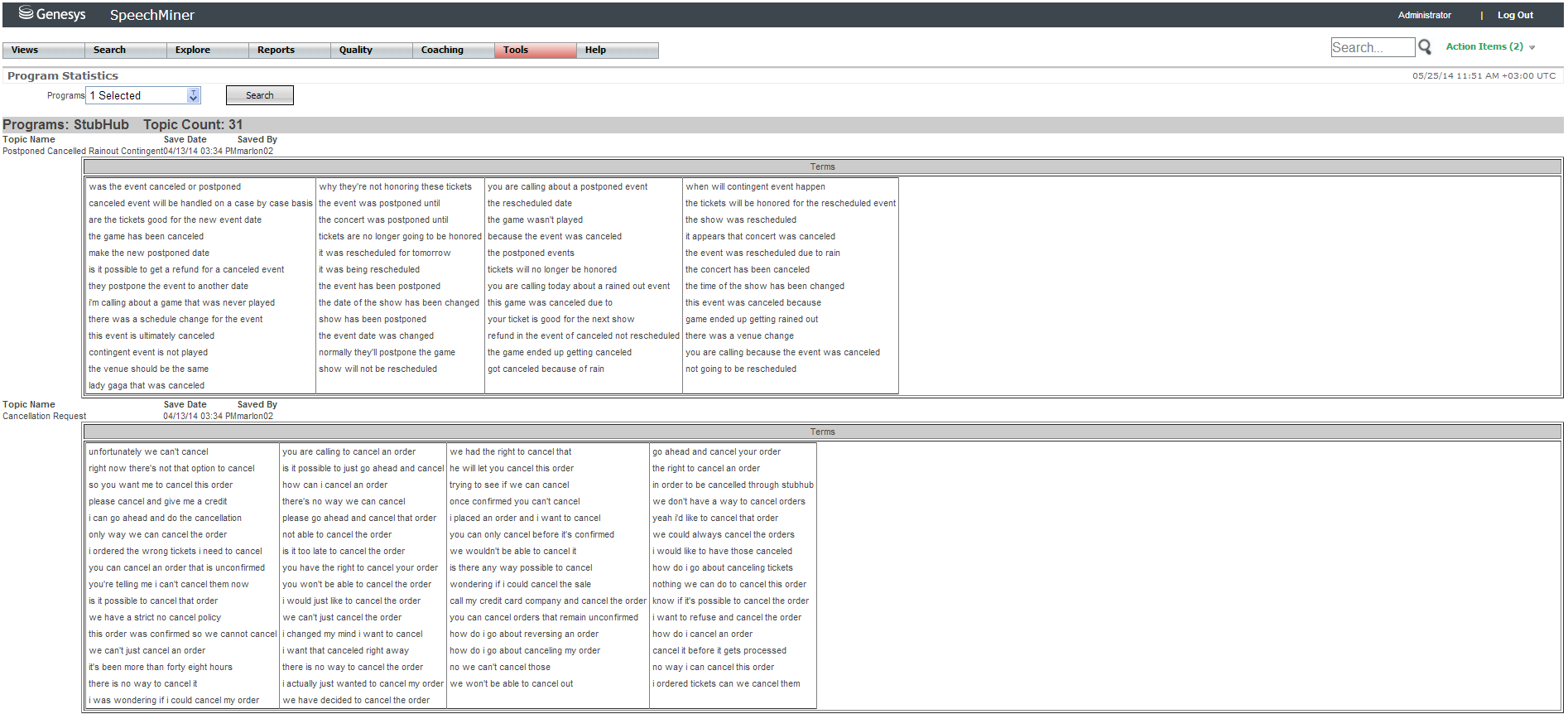Click the Administrator user link
Screen dimensions: 1568x714
[1424, 15]
